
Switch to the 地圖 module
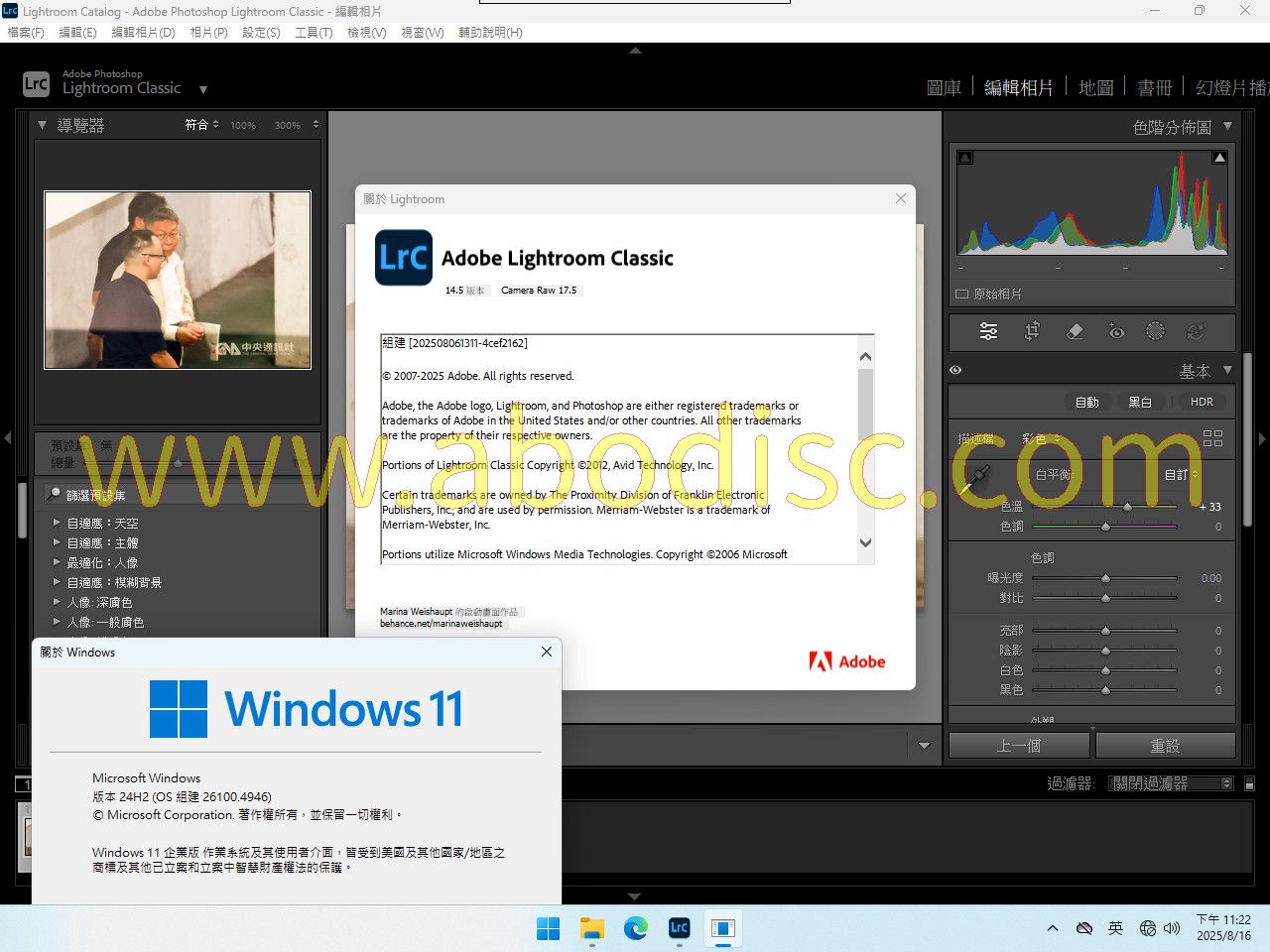pos(1095,87)
